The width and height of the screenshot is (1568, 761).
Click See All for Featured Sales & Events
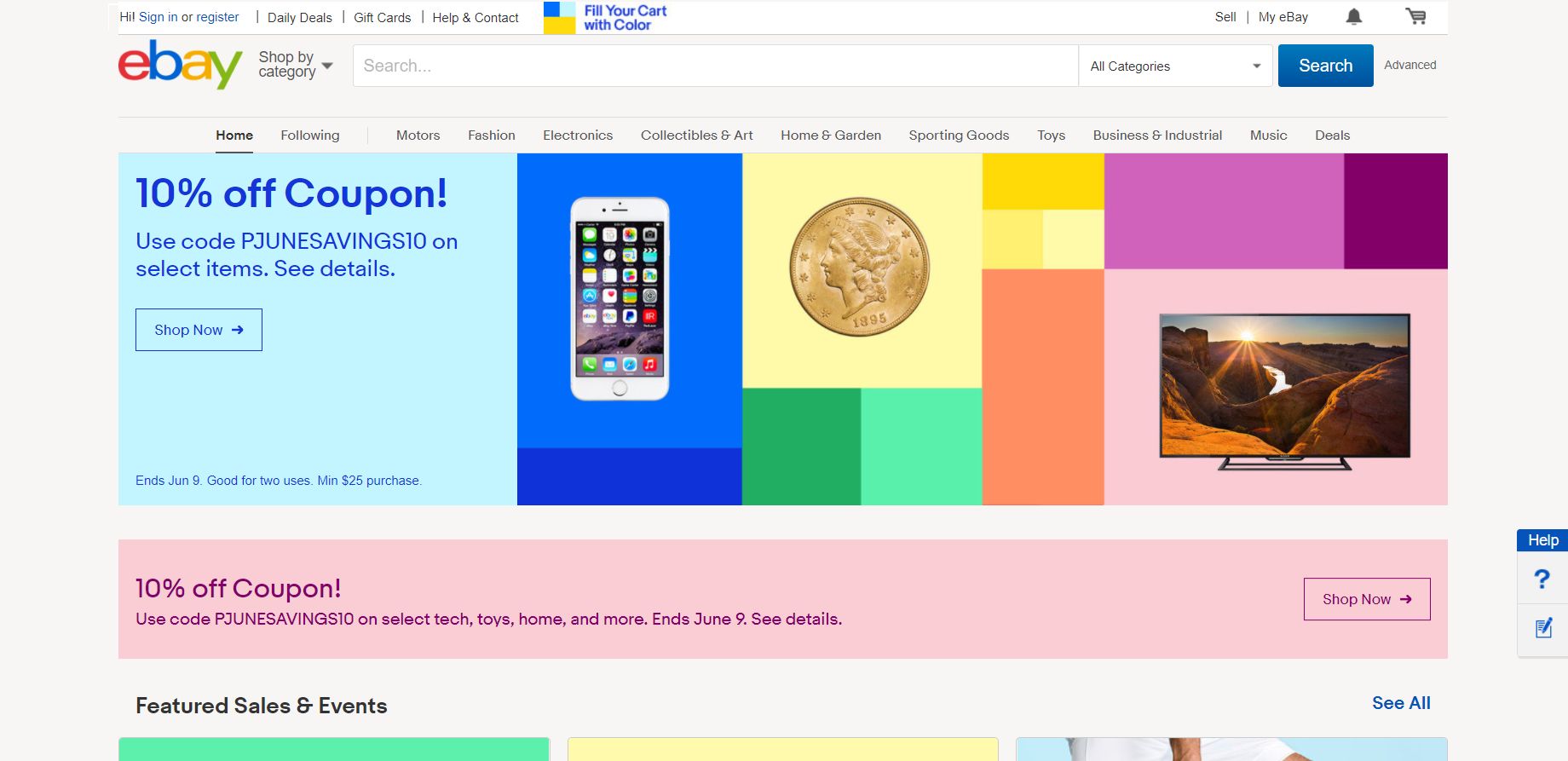[x=1401, y=703]
